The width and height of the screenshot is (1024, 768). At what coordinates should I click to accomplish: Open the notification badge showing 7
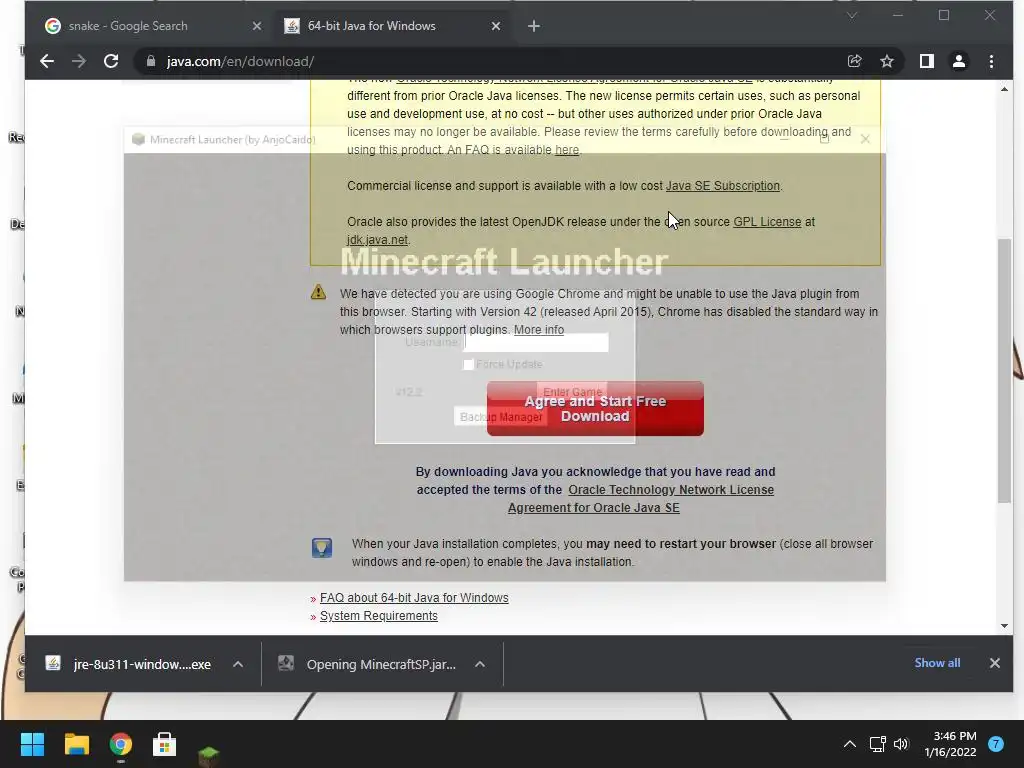[x=995, y=744]
